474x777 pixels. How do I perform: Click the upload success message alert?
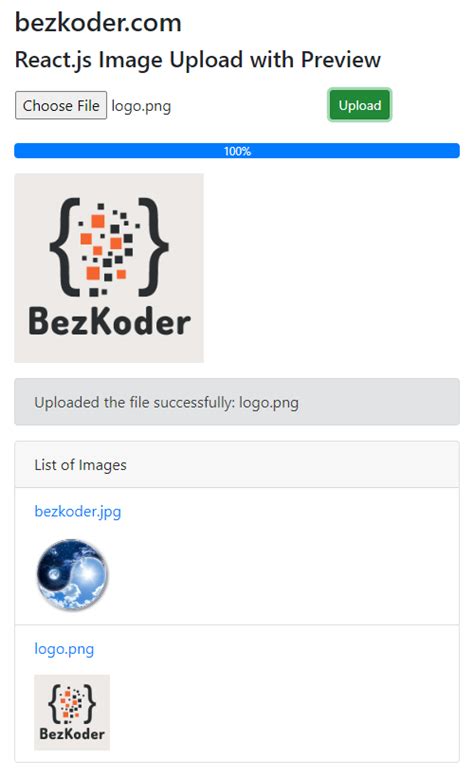click(237, 402)
